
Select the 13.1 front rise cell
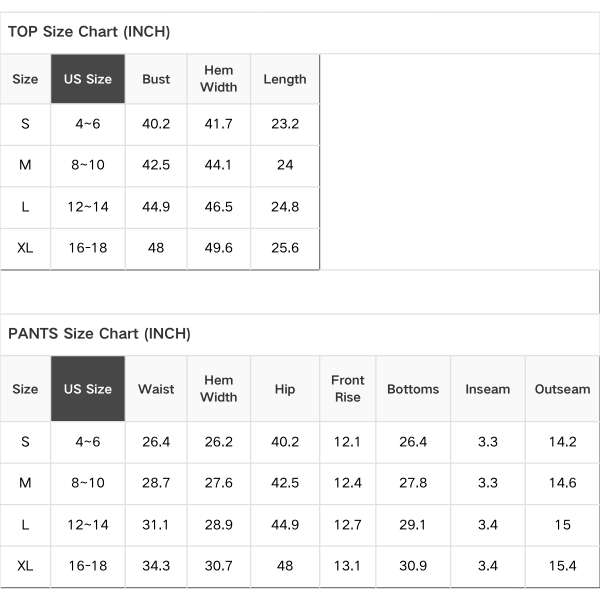click(348, 566)
